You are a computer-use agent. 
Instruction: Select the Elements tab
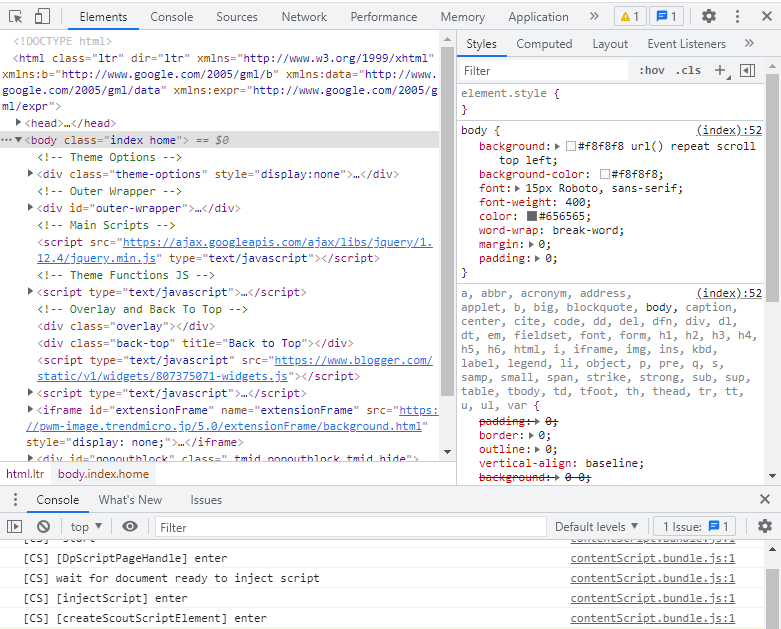tap(103, 17)
